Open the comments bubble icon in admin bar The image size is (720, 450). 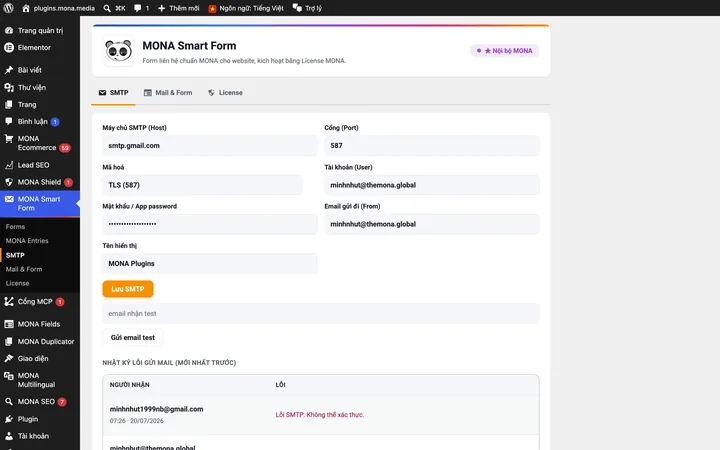[x=137, y=8]
